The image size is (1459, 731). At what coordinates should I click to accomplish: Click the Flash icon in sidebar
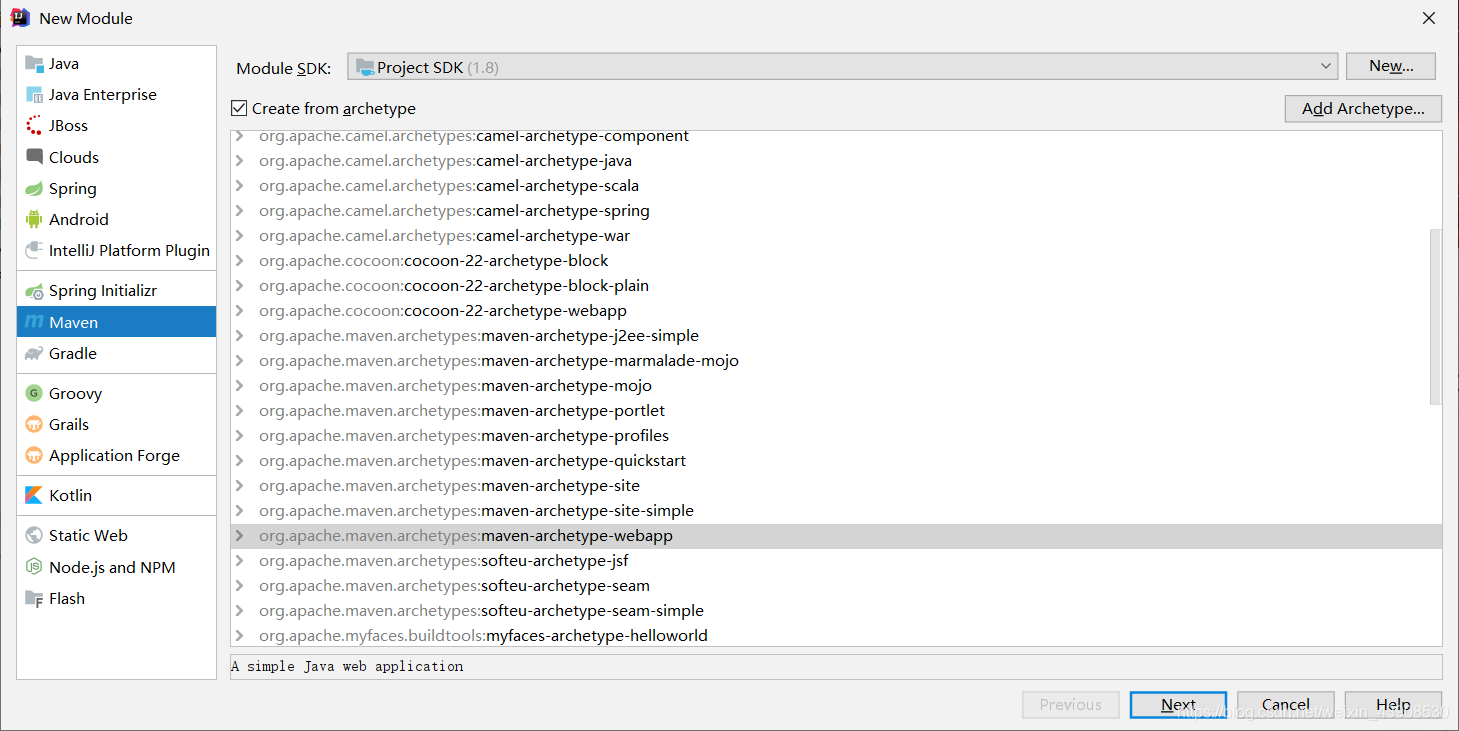click(34, 598)
